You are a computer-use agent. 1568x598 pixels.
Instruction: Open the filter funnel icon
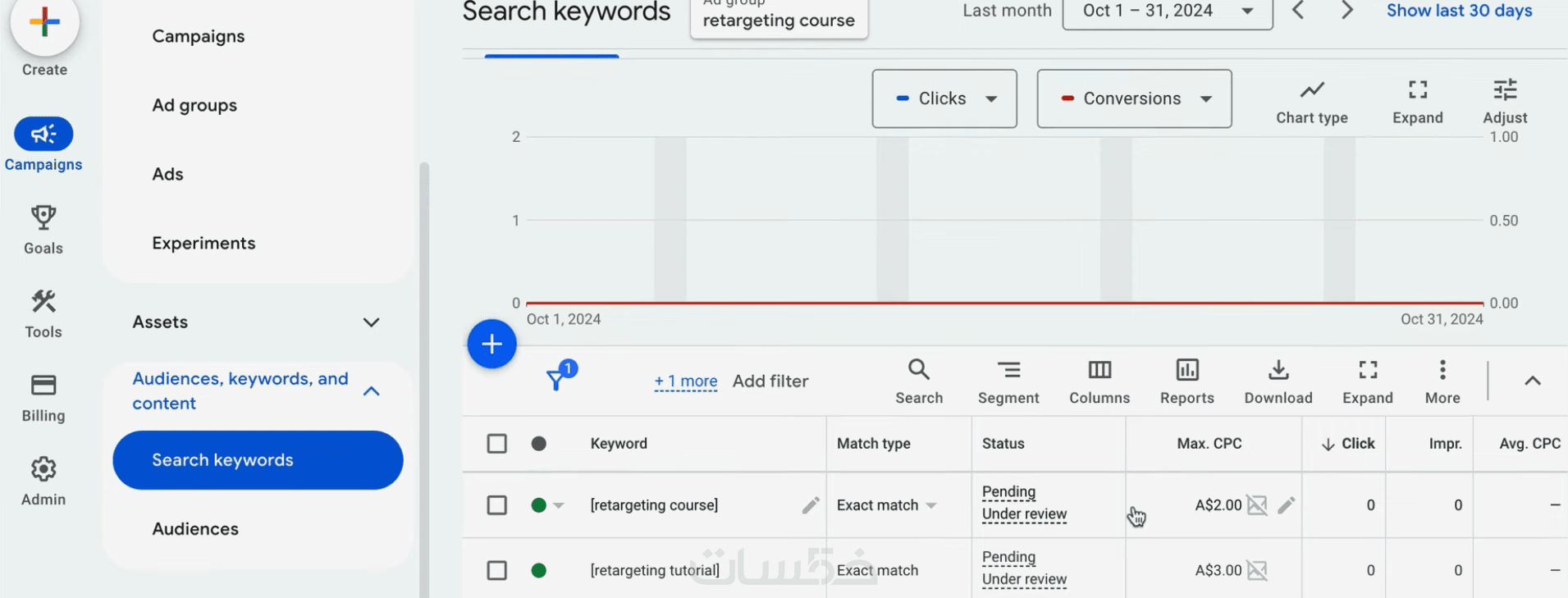click(x=557, y=380)
